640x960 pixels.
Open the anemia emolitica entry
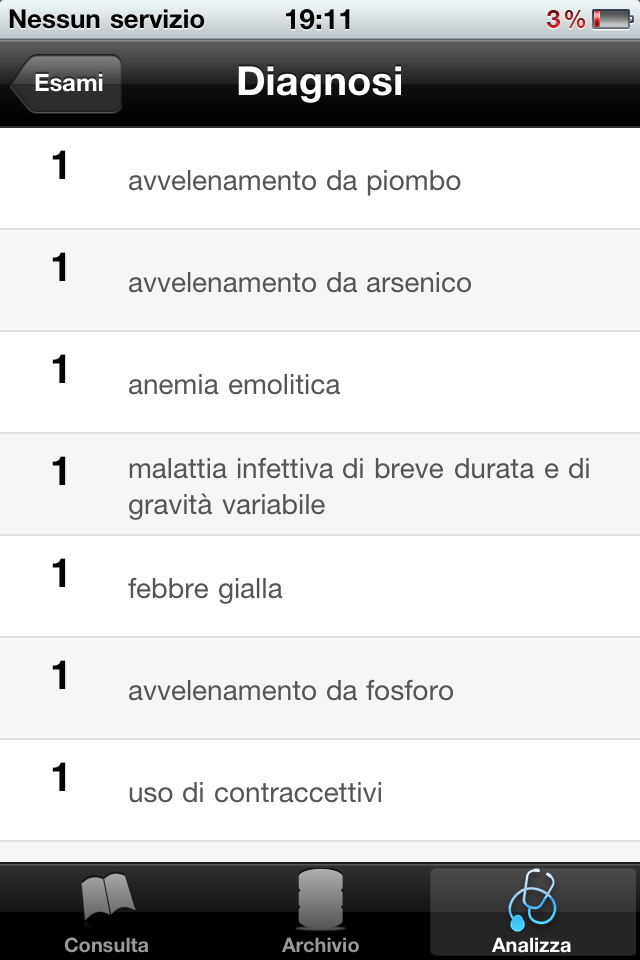click(x=320, y=383)
